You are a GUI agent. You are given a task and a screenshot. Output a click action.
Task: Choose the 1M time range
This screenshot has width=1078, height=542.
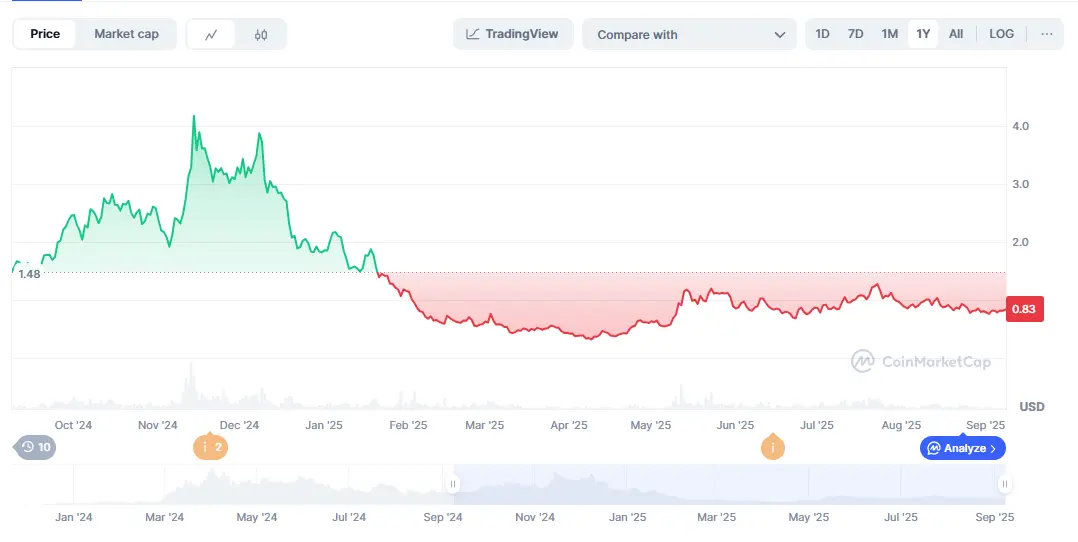click(x=889, y=34)
